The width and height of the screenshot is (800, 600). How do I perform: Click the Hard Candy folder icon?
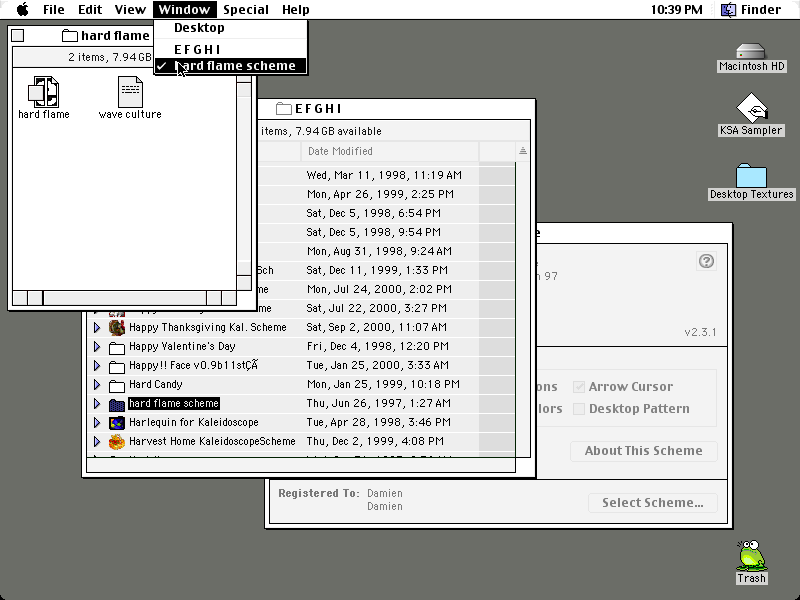click(x=117, y=385)
